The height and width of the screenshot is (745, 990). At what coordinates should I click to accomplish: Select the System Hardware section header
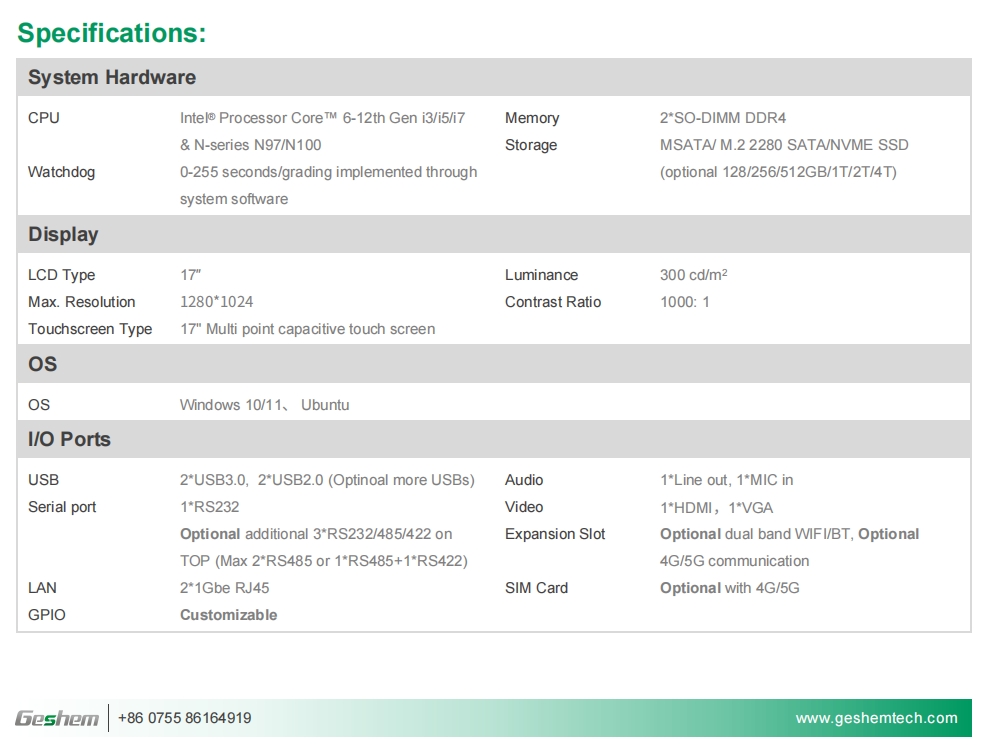[112, 78]
